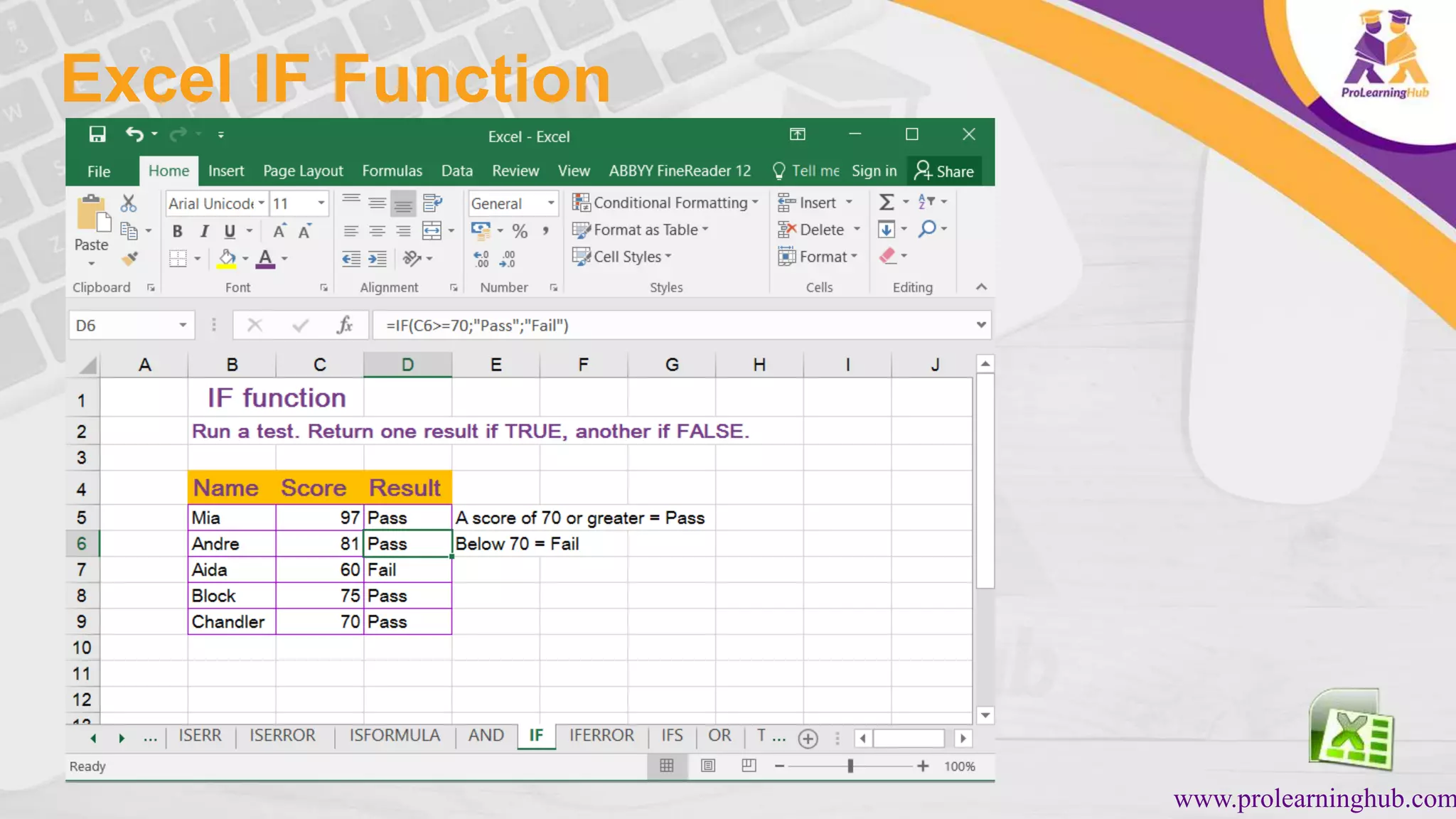The width and height of the screenshot is (1456, 819).
Task: Click Increase Decimal icon
Action: [481, 259]
